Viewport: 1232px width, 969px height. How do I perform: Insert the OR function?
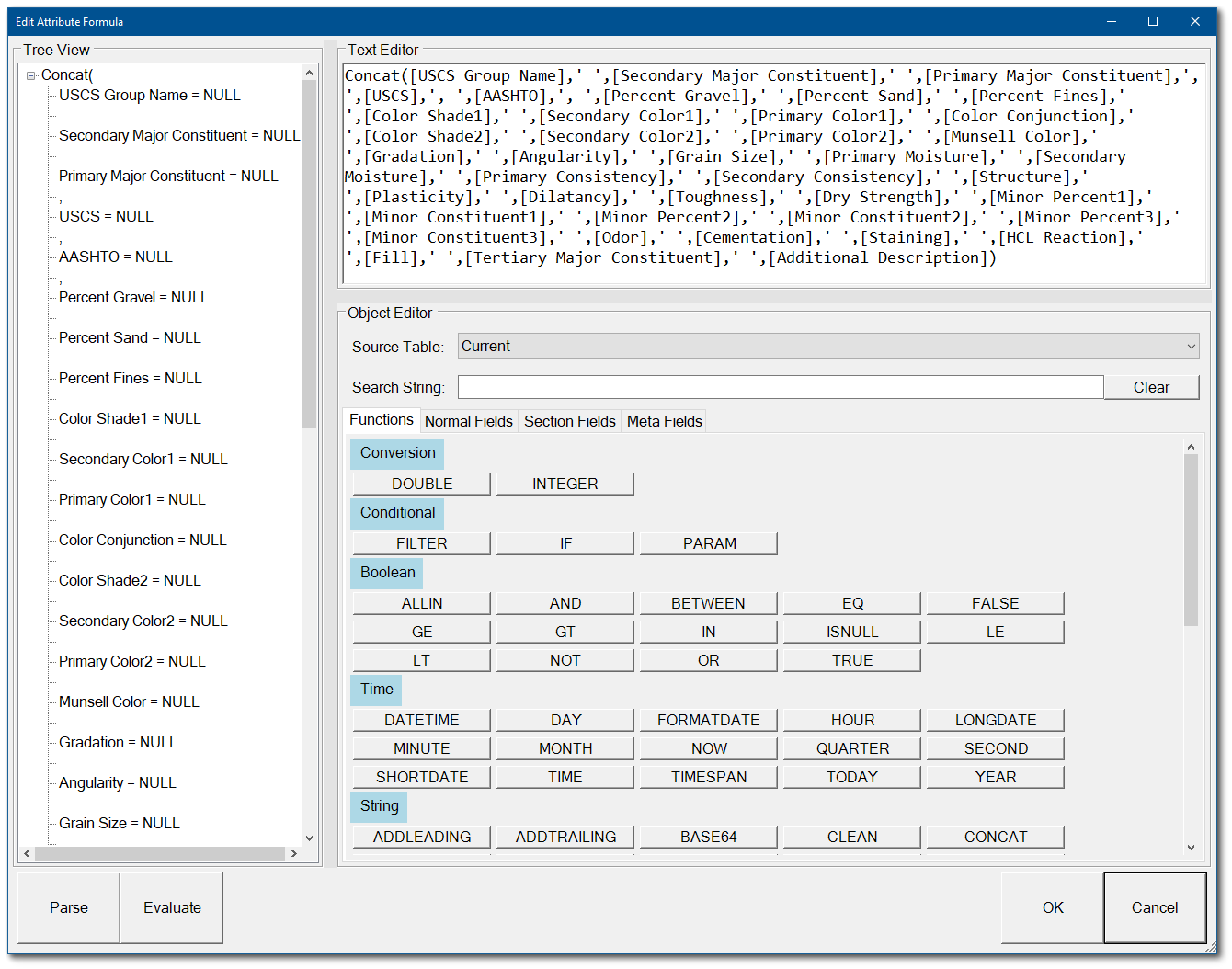tap(709, 660)
